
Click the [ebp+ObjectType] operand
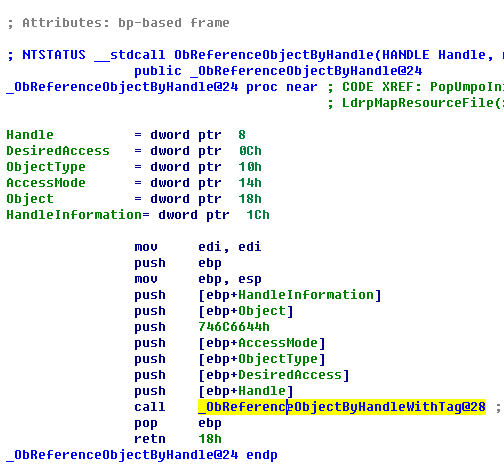(x=262, y=359)
